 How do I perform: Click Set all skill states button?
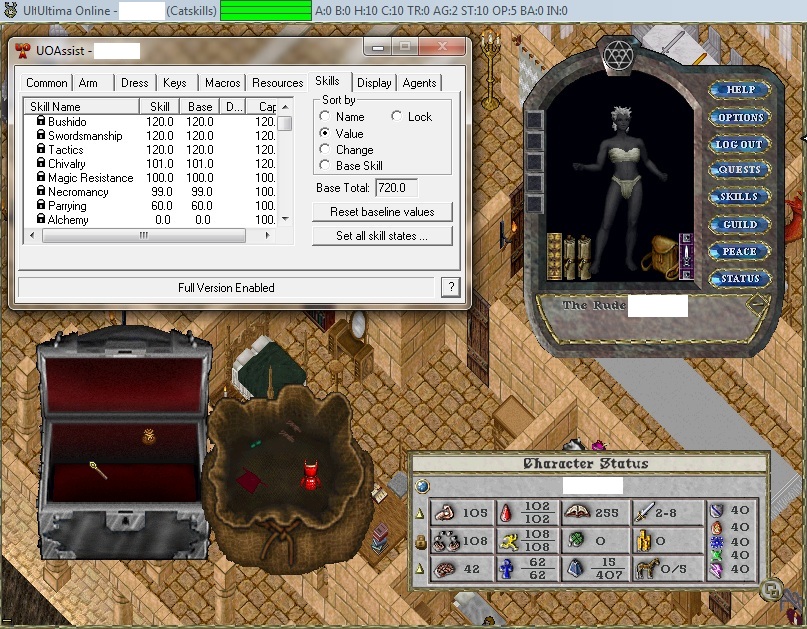[382, 236]
